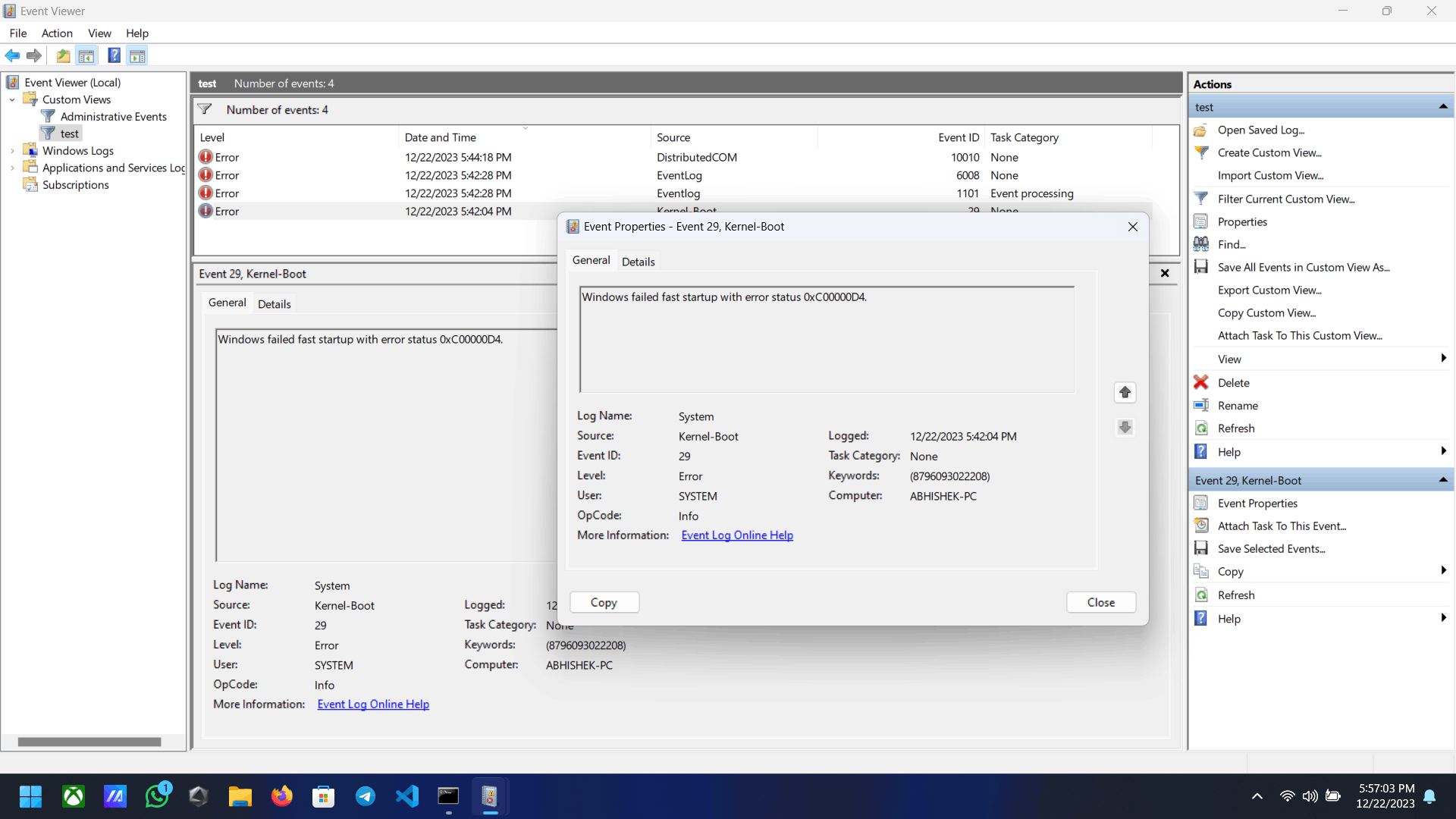The height and width of the screenshot is (819, 1456).
Task: Select General tab in Event Properties dialog
Action: (x=591, y=260)
